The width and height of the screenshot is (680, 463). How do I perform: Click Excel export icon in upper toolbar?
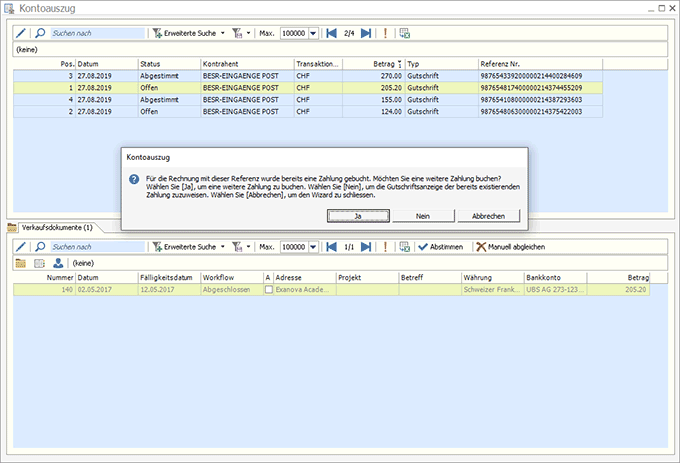coord(405,33)
